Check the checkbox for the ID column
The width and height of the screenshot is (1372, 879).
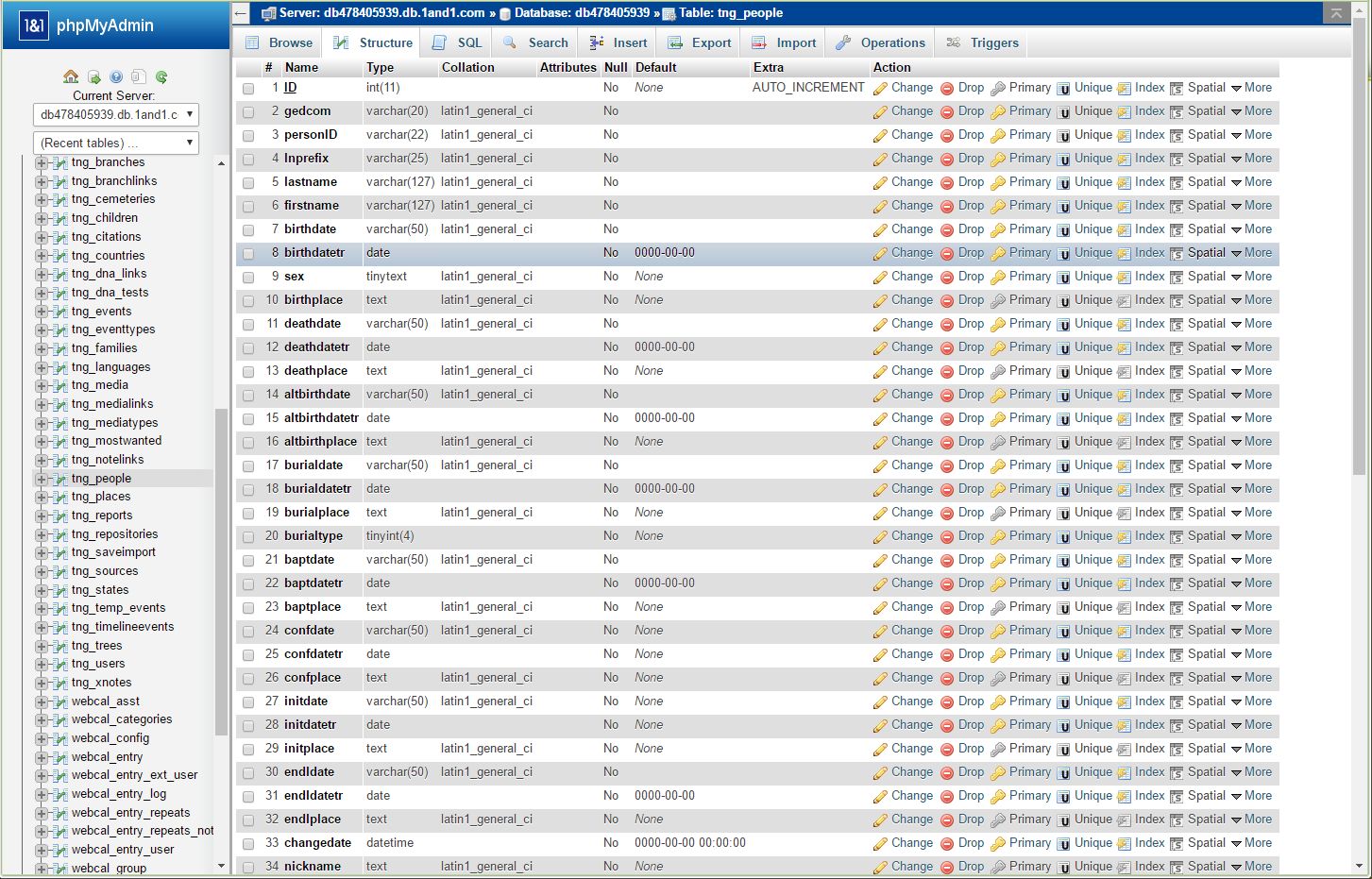(248, 88)
